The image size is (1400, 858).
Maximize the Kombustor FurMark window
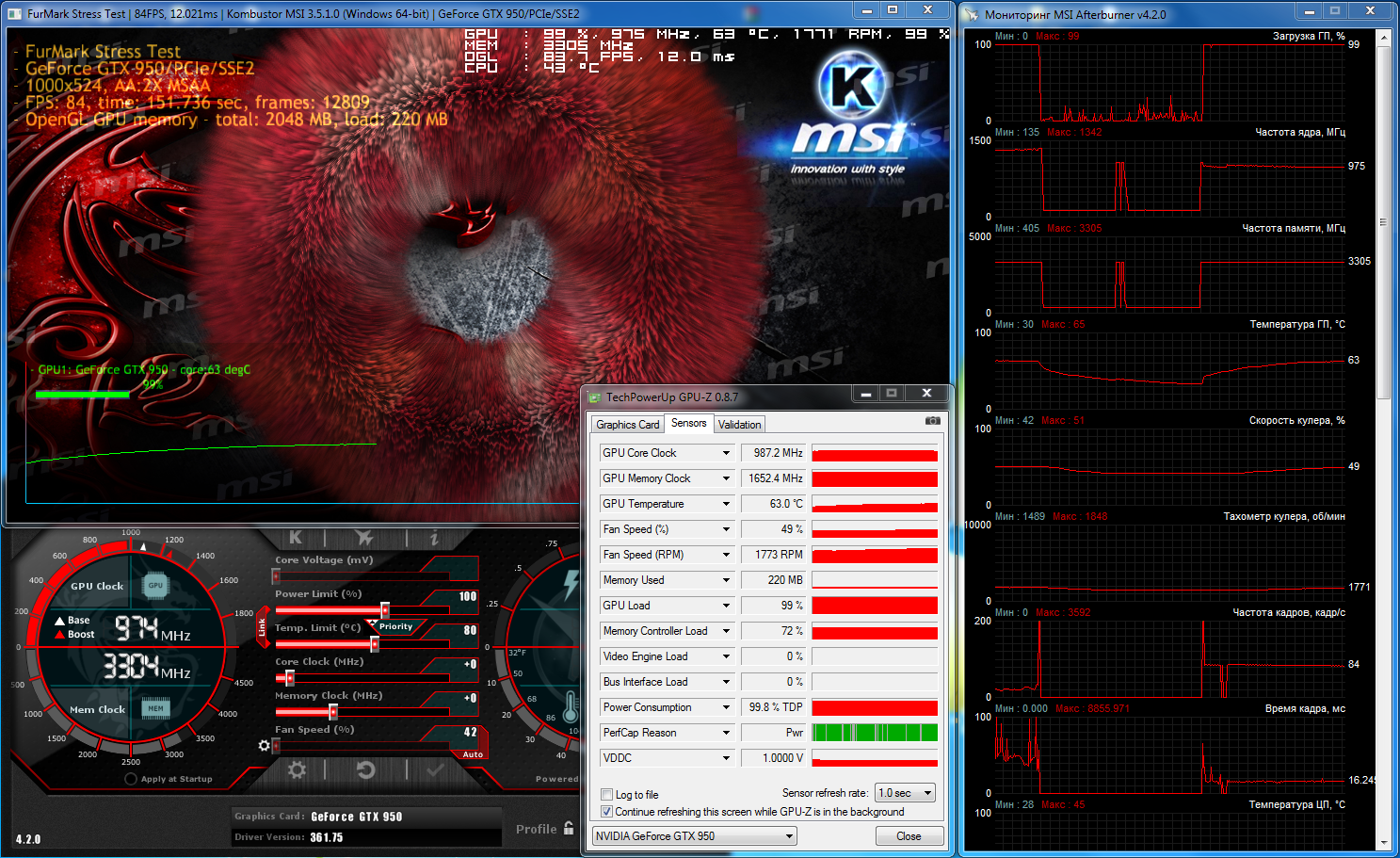(893, 10)
